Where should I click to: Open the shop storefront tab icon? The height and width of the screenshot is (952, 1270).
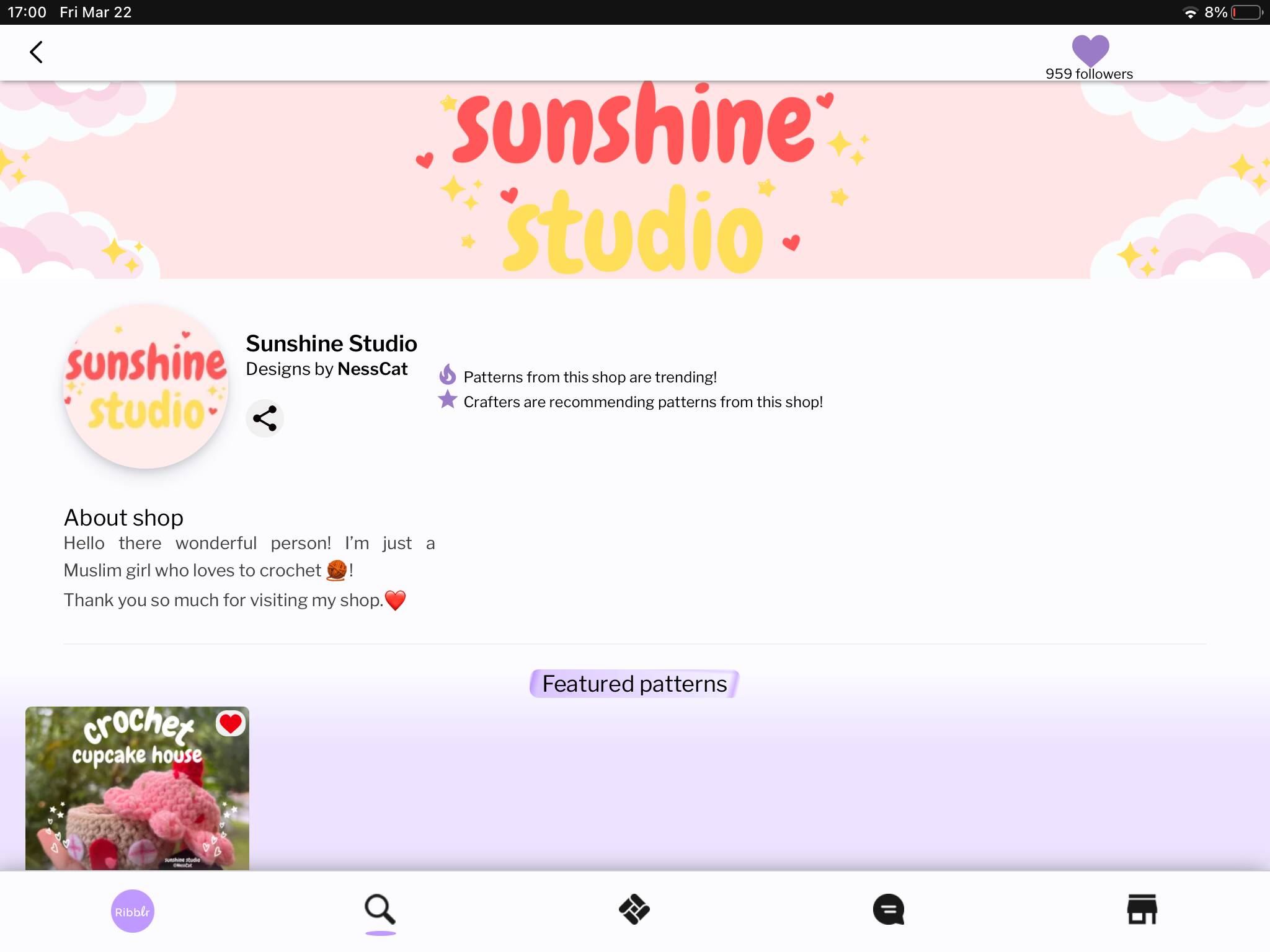pos(1142,909)
